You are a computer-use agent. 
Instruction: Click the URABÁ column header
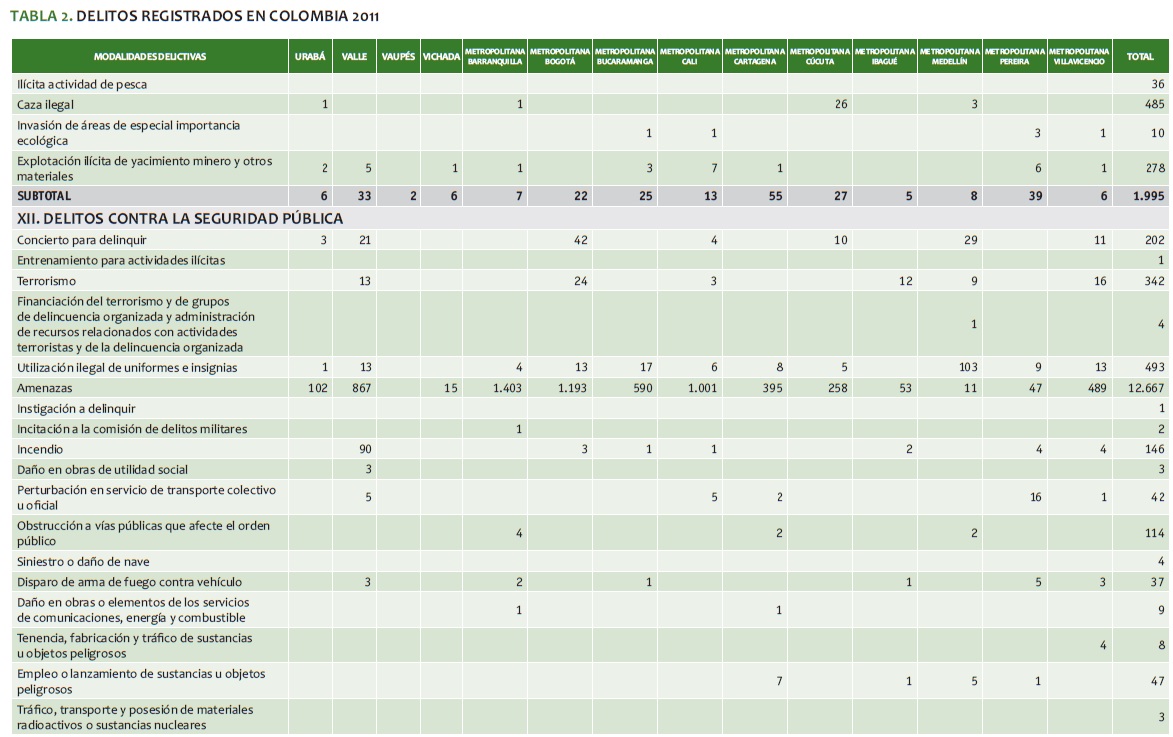tap(310, 57)
